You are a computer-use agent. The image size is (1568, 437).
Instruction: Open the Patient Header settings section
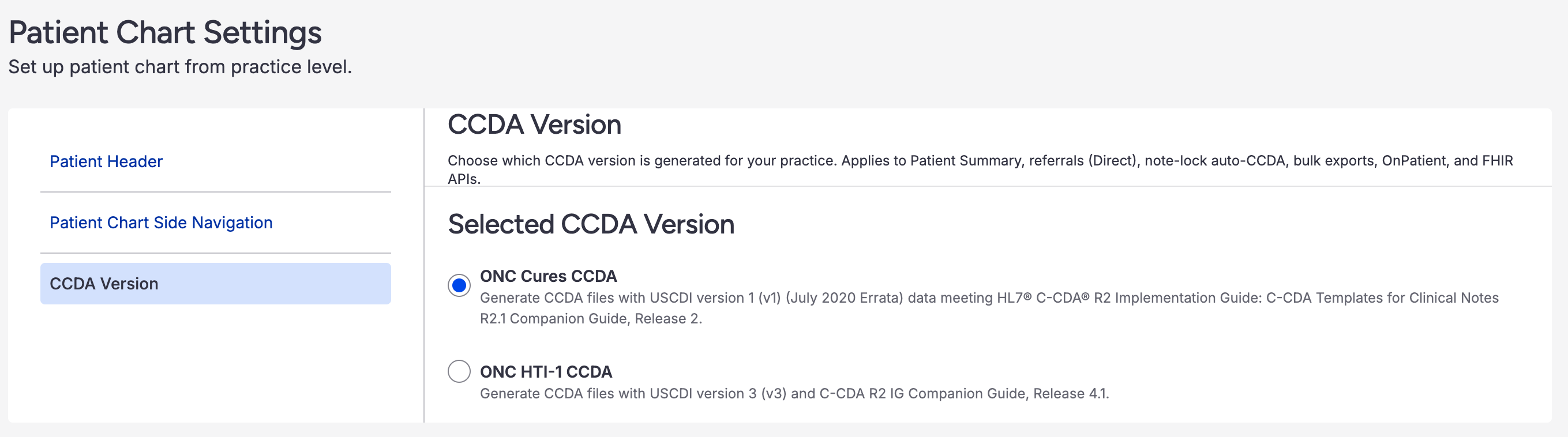click(x=106, y=161)
